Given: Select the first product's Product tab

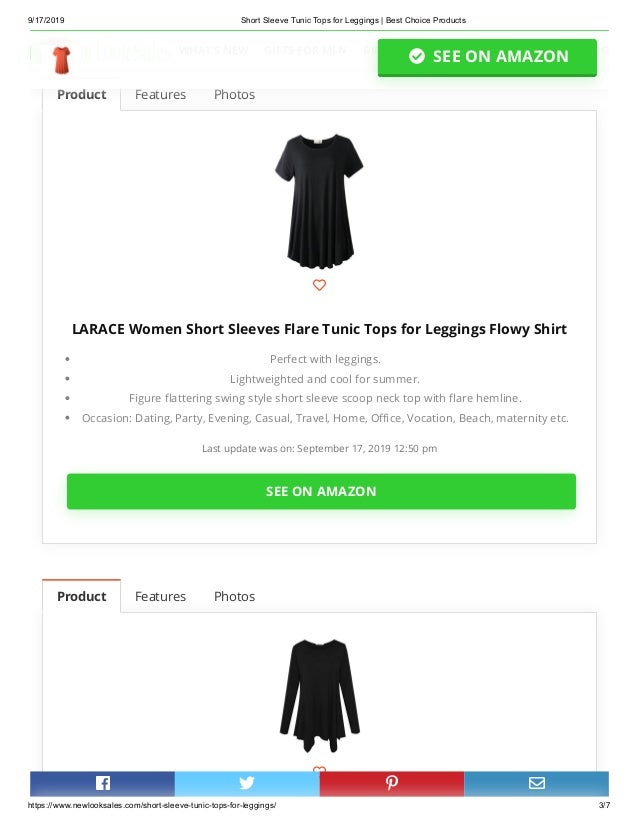Looking at the screenshot, I should [x=82, y=95].
